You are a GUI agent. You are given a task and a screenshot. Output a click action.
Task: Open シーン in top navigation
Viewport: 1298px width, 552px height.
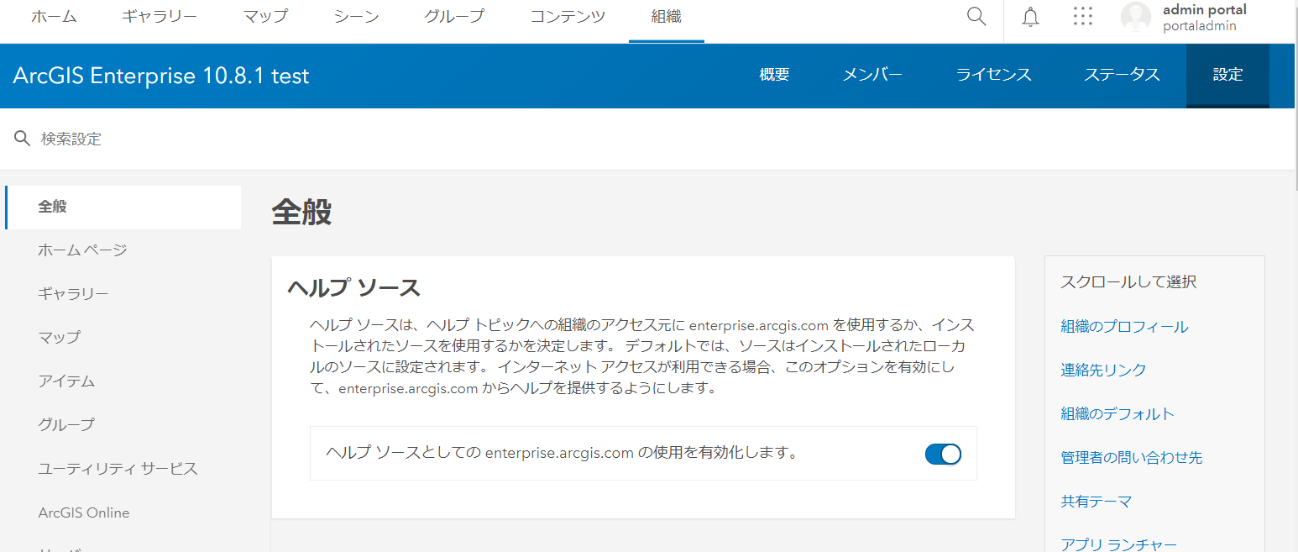(356, 17)
